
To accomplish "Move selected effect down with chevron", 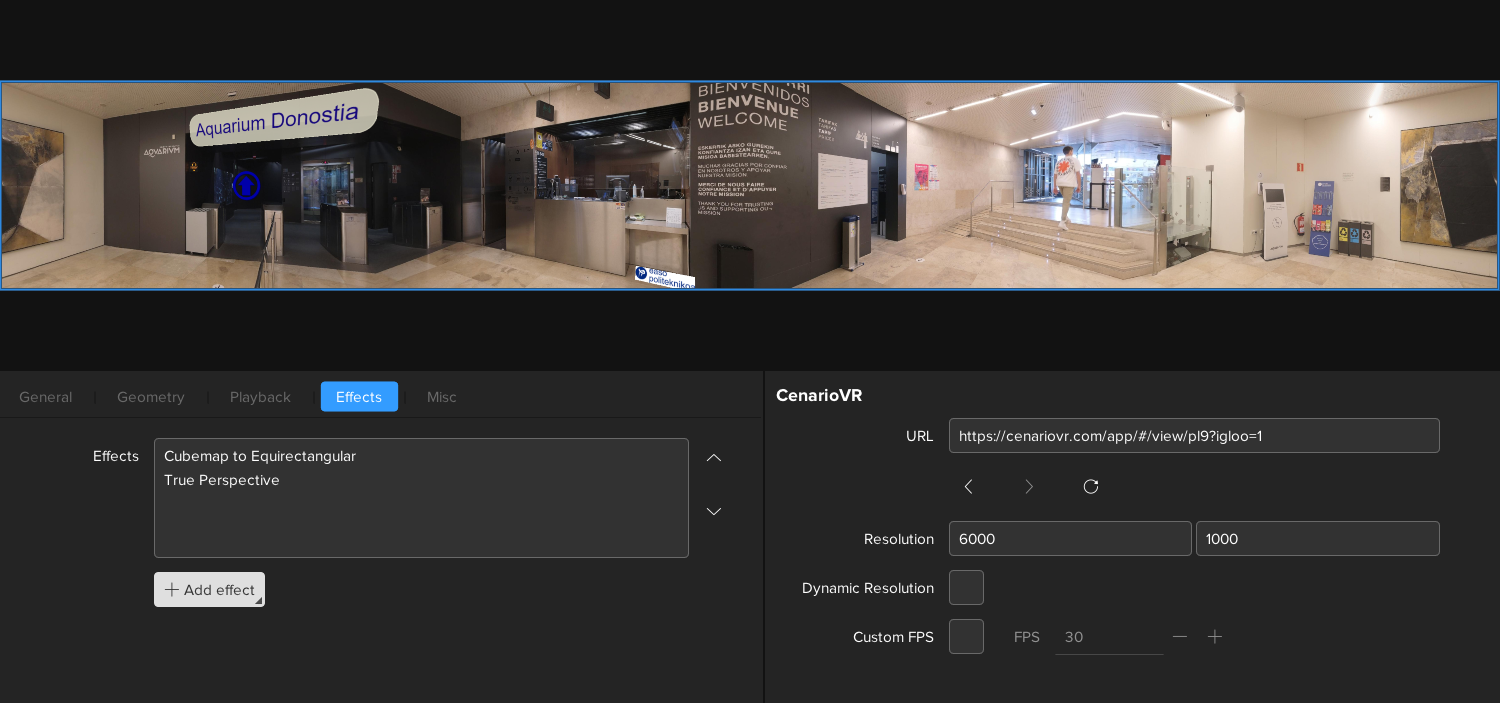I will pyautogui.click(x=714, y=512).
